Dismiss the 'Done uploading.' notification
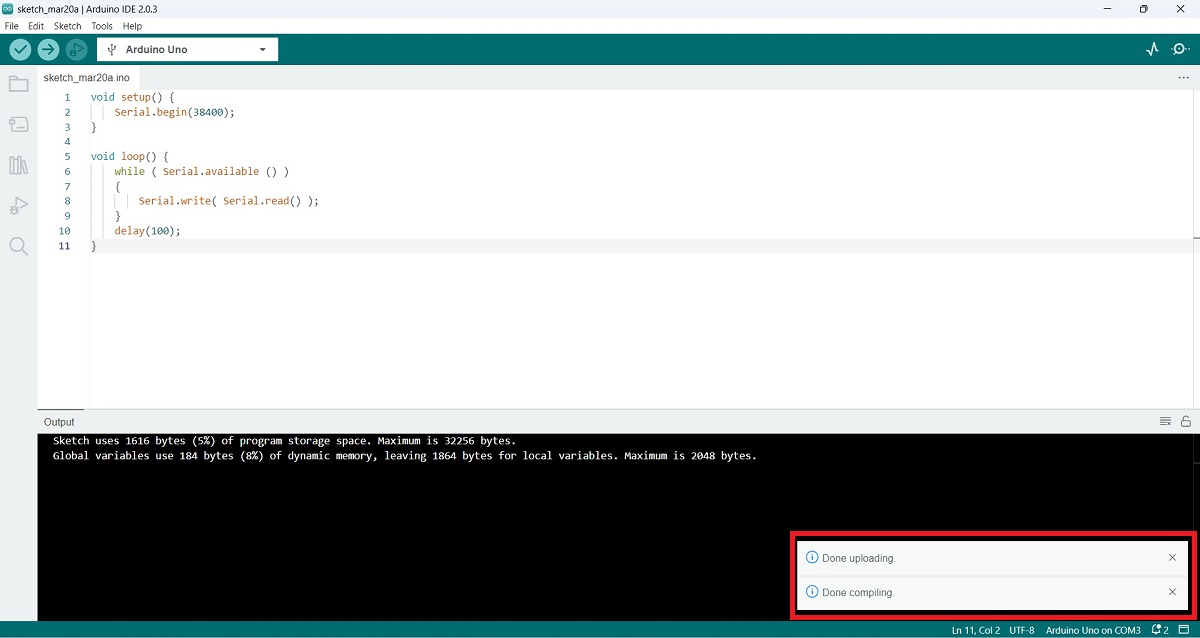This screenshot has height=638, width=1200. click(x=1172, y=558)
